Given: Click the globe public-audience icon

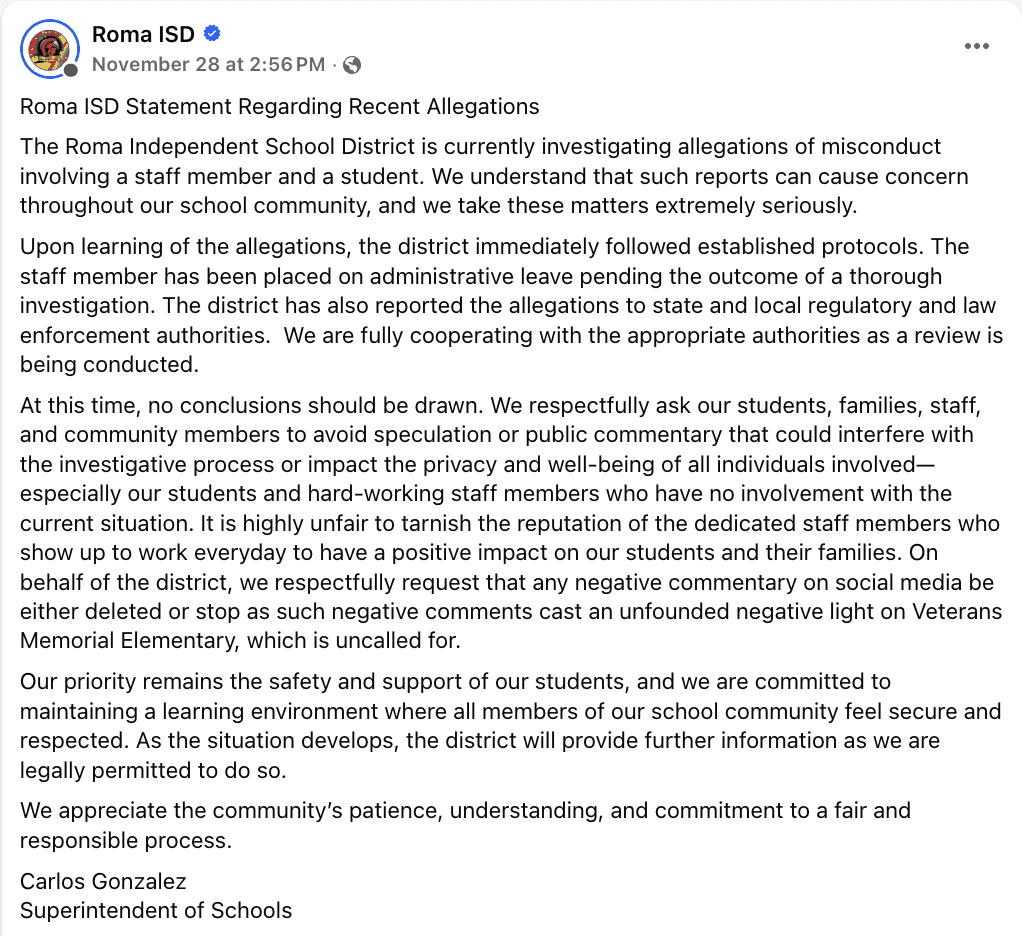Looking at the screenshot, I should (x=351, y=65).
